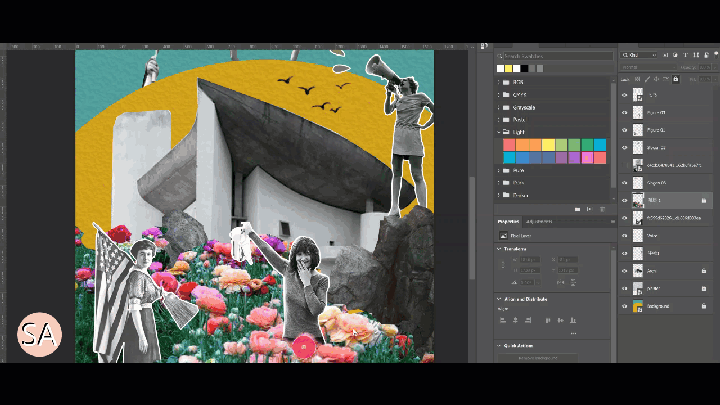
Task: Align top edges in Properties
Action: [x=548, y=320]
